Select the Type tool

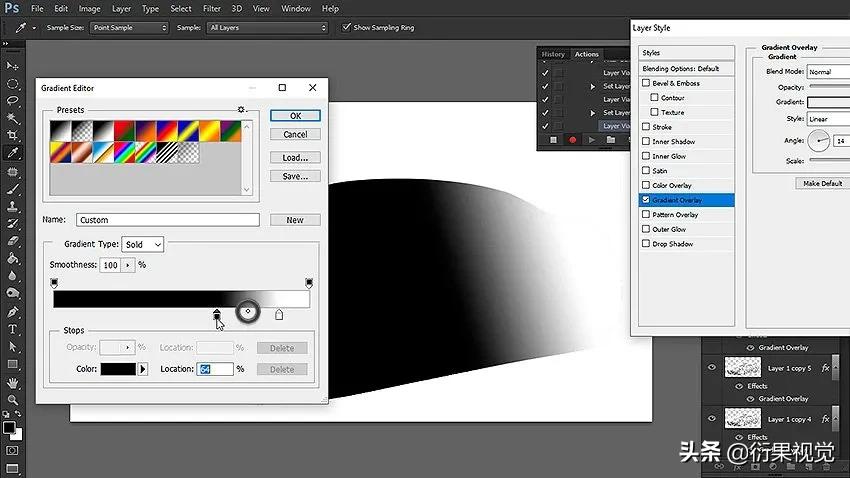click(x=13, y=329)
